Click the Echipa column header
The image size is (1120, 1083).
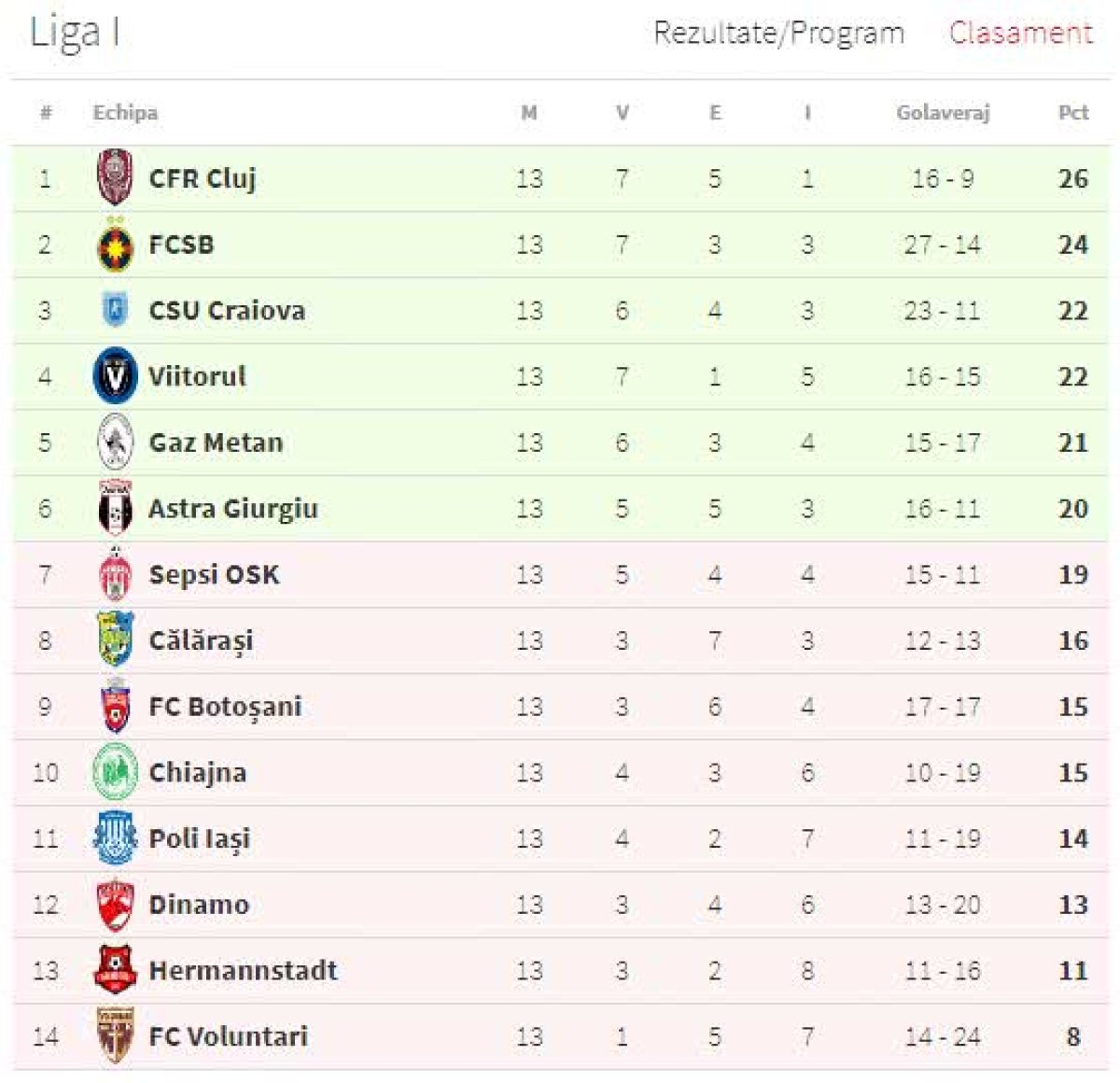point(125,113)
